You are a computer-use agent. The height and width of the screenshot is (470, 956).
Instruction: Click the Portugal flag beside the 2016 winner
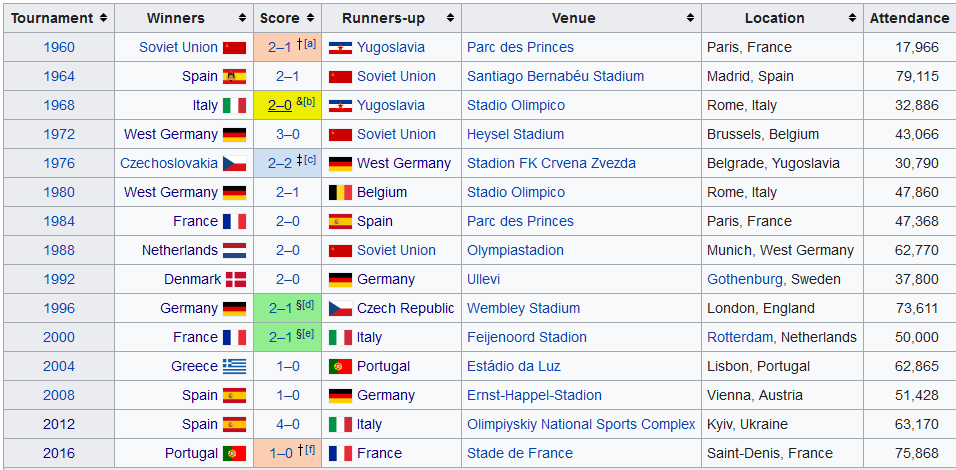coord(234,453)
